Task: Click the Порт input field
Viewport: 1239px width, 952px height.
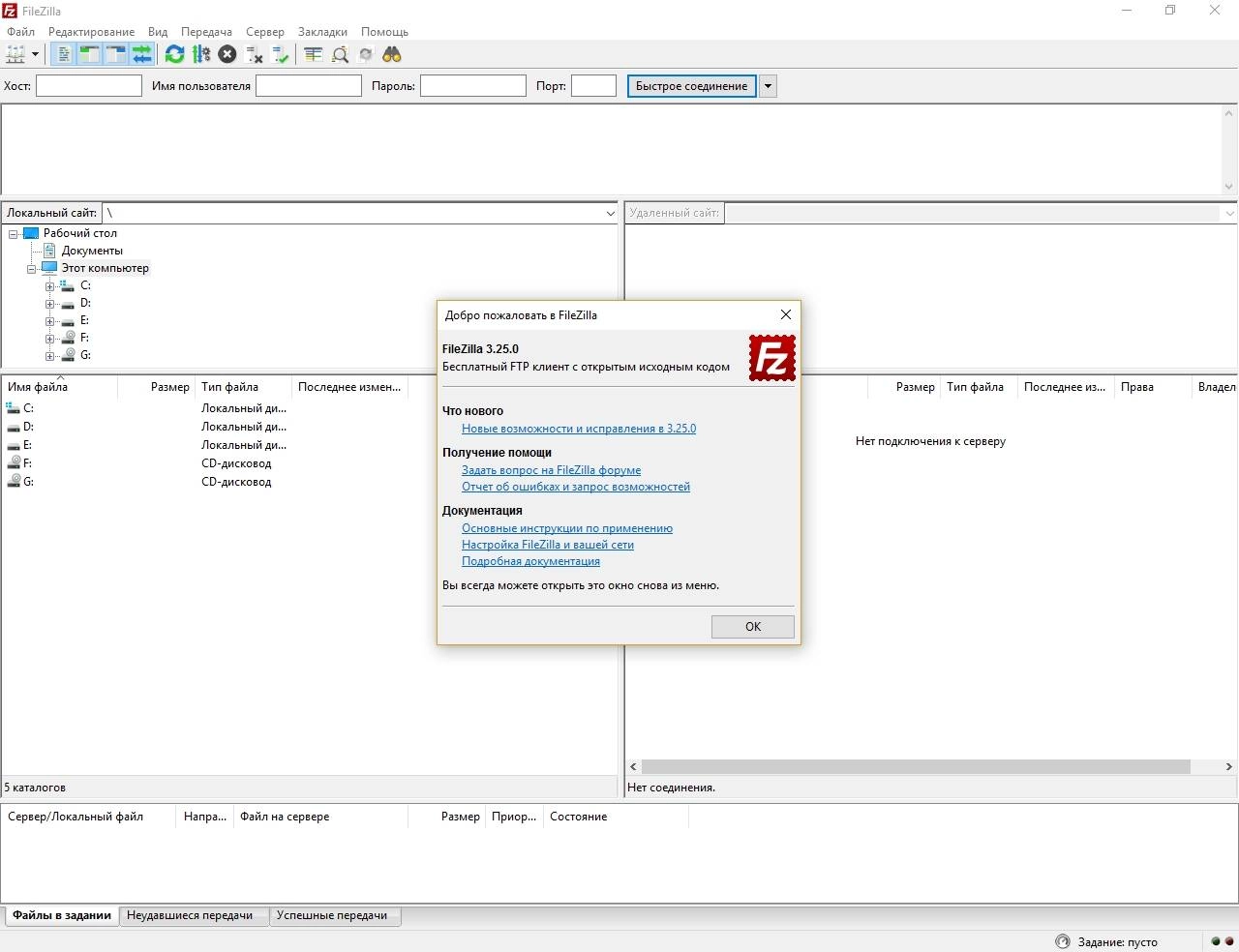Action: point(593,86)
